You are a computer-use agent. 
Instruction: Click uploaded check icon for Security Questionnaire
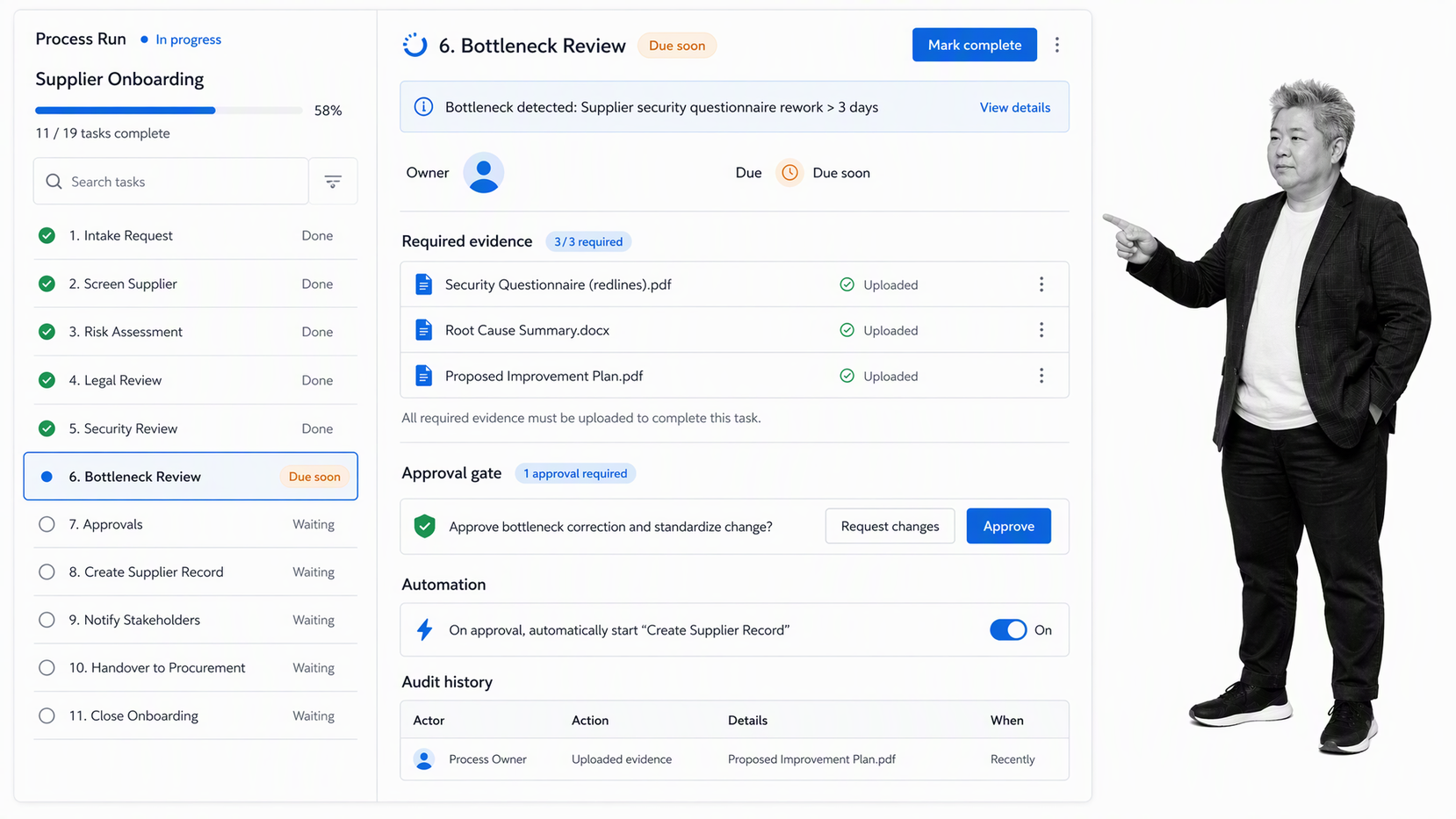pos(847,284)
